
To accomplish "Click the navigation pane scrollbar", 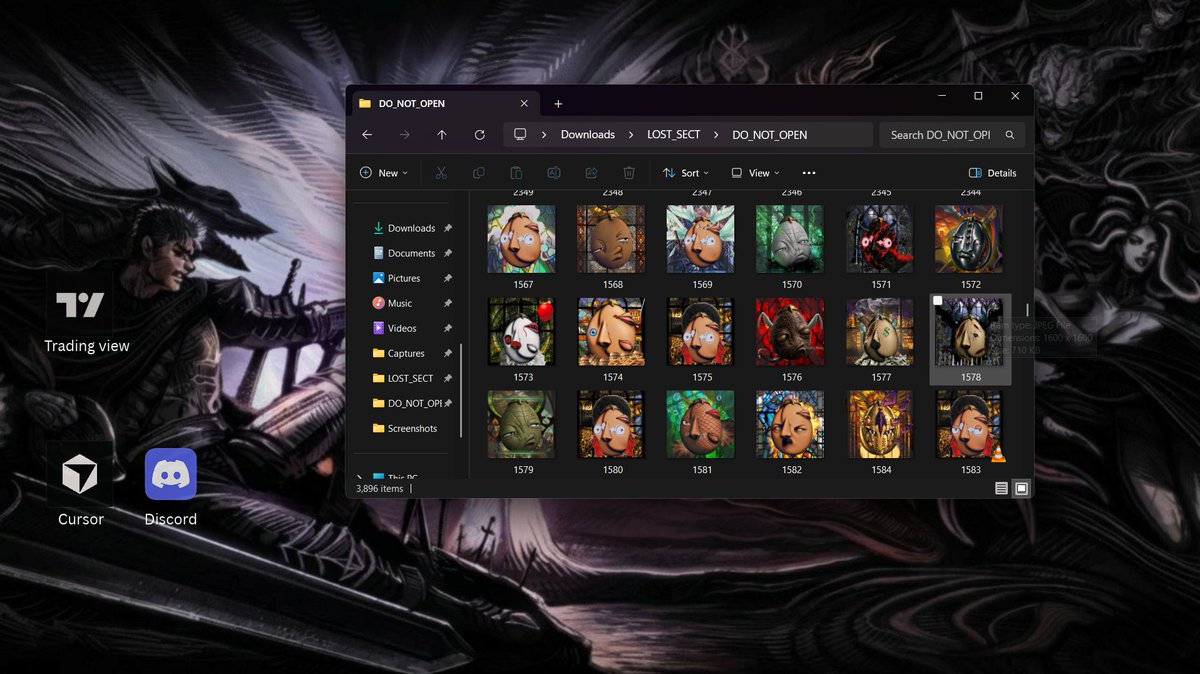I will [x=461, y=390].
